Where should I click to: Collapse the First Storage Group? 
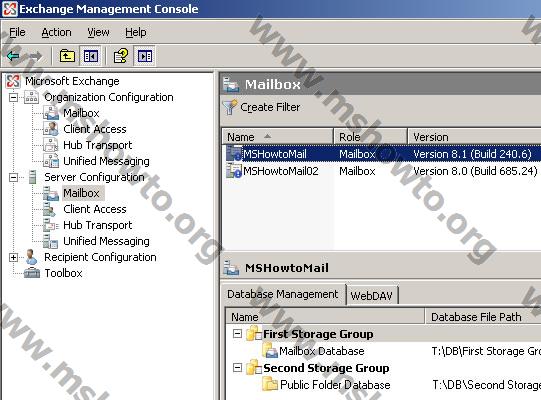[x=237, y=334]
